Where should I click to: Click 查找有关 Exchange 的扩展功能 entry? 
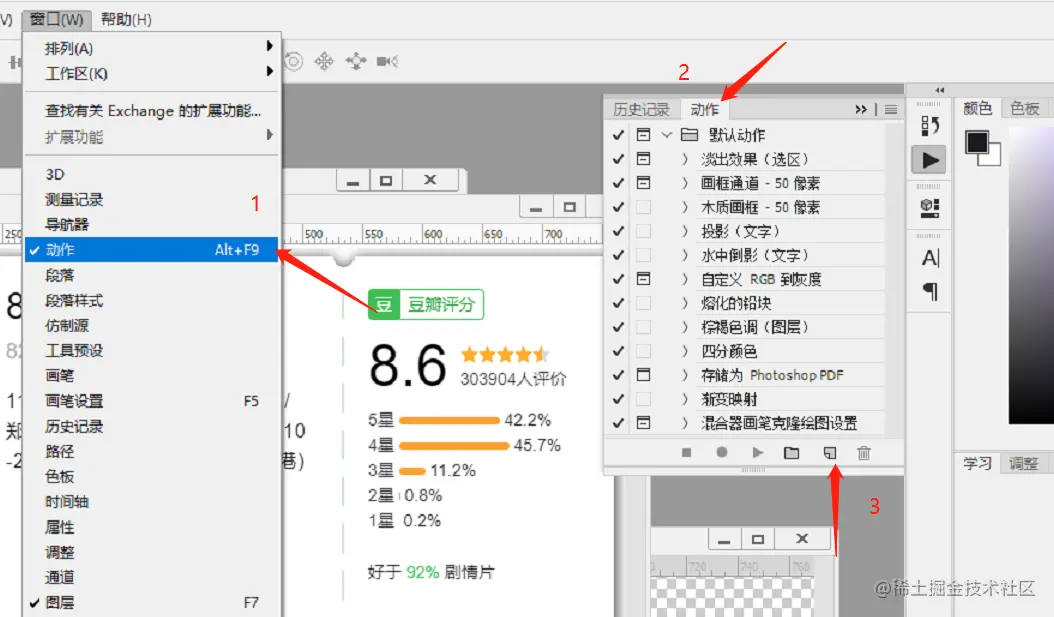[151, 111]
